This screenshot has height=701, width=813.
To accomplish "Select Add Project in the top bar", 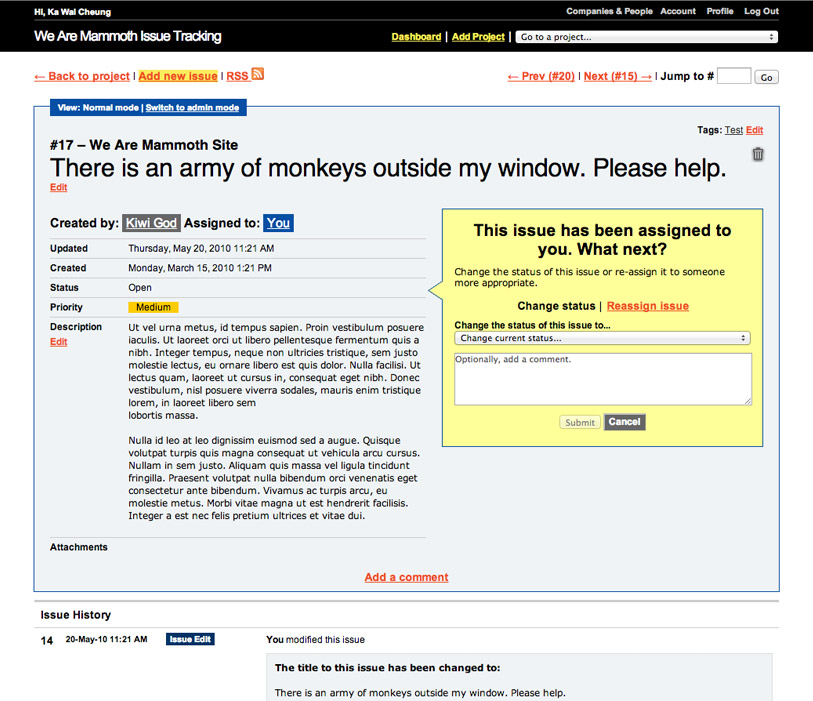I will 478,37.
